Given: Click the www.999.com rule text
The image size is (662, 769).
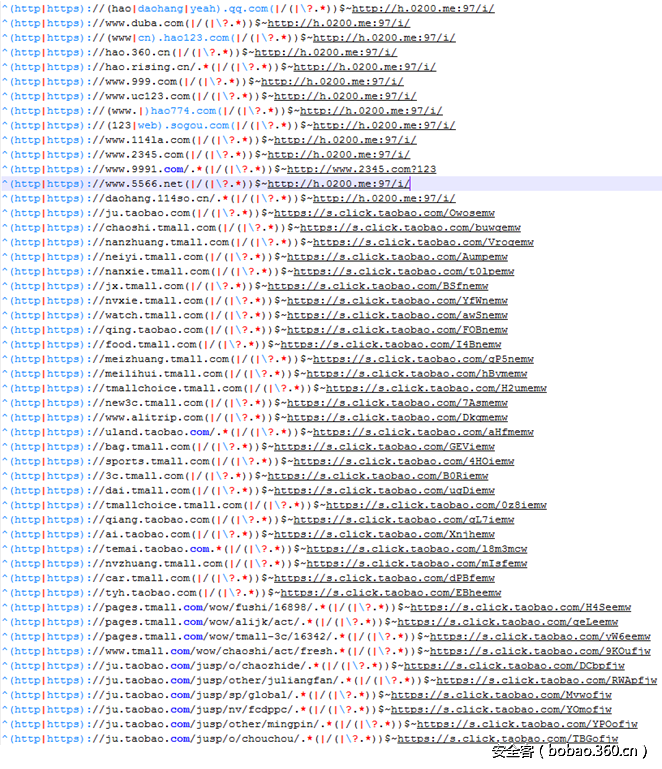Looking at the screenshot, I should (142, 82).
